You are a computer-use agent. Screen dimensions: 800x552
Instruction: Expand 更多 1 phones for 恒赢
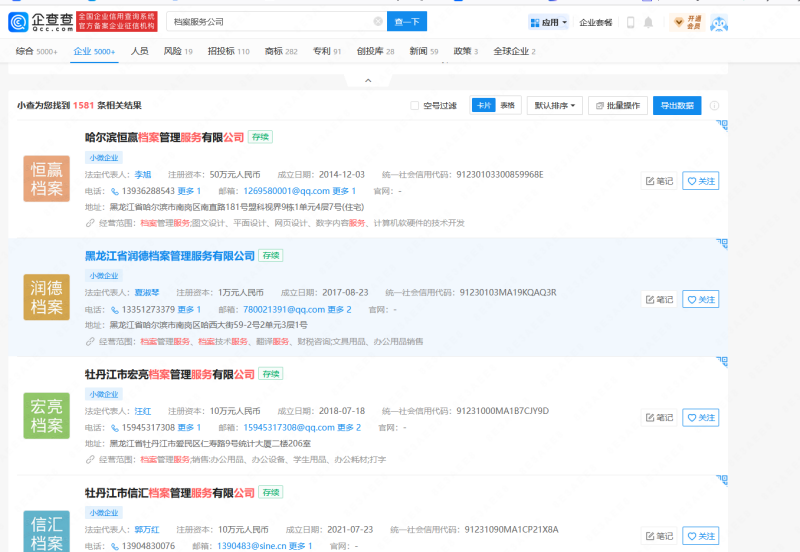click(189, 191)
